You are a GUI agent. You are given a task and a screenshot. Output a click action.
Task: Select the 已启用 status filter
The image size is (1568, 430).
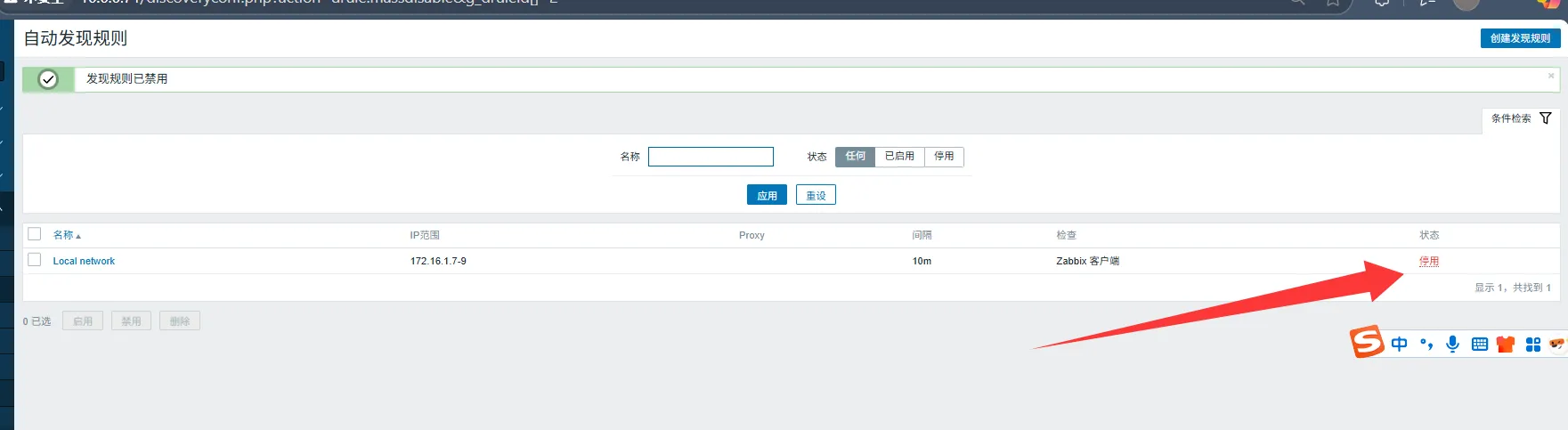pos(899,157)
